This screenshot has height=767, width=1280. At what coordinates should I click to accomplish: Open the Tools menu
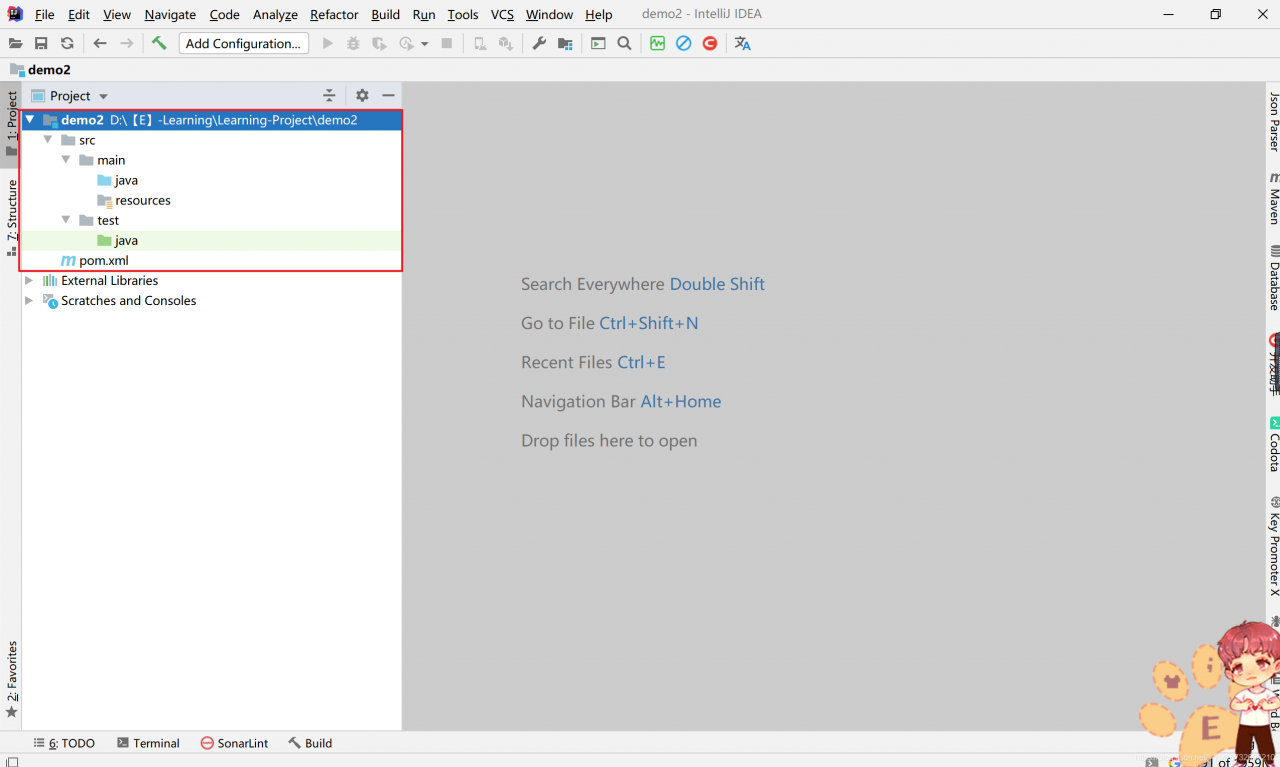(463, 14)
